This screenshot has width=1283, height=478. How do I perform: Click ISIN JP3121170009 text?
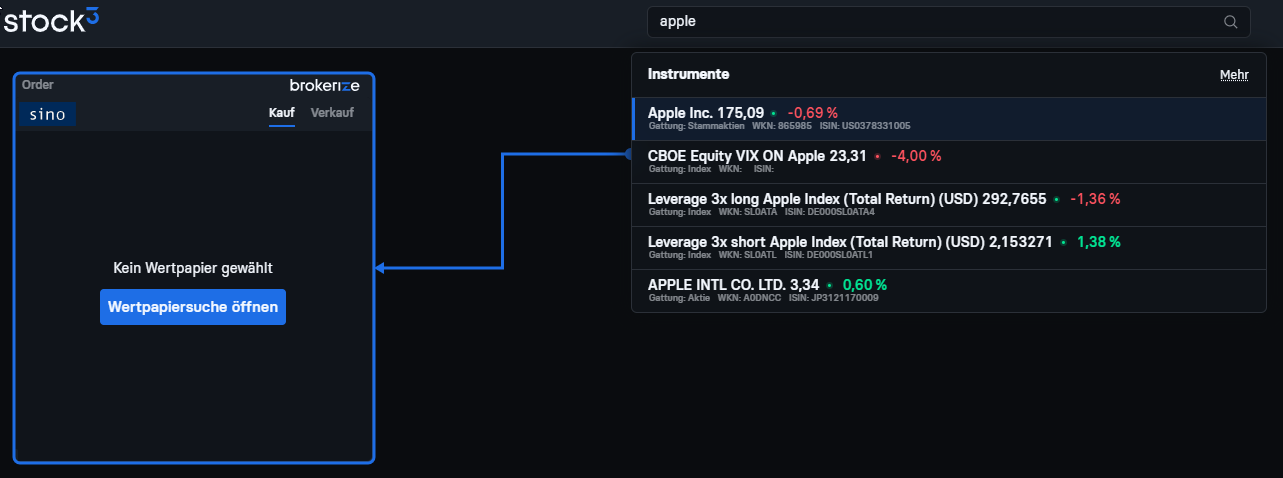[x=833, y=298]
